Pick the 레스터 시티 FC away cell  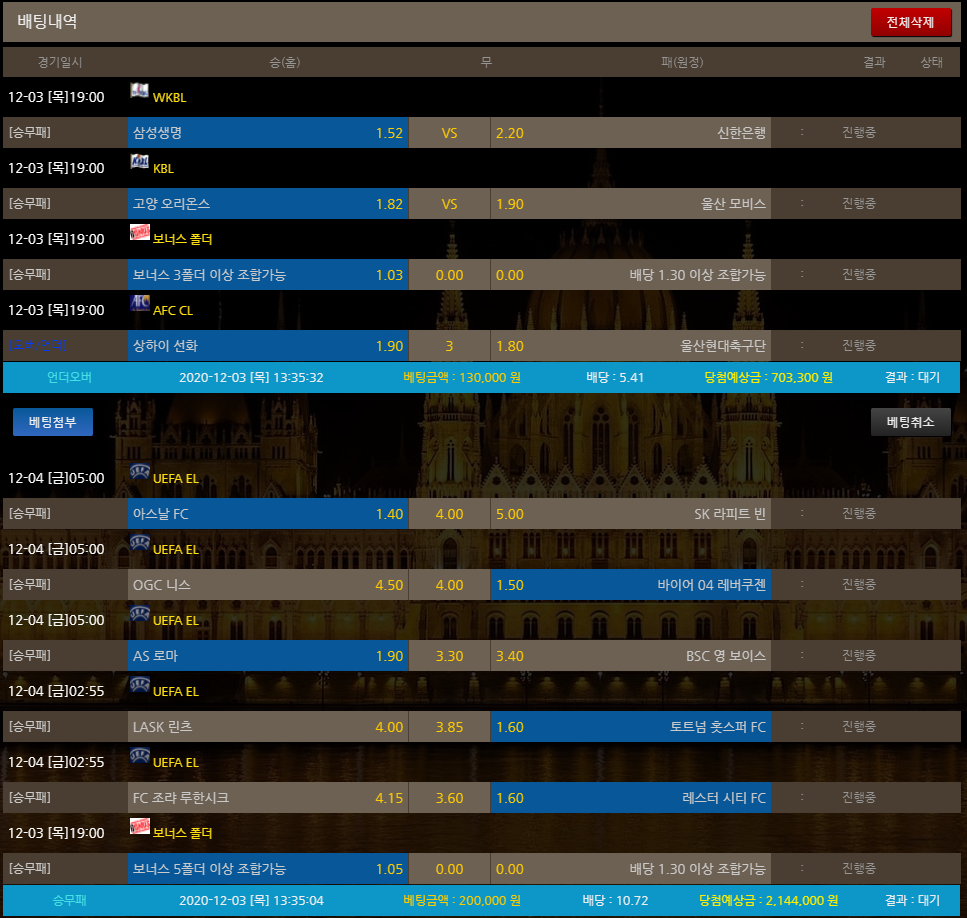pos(630,798)
